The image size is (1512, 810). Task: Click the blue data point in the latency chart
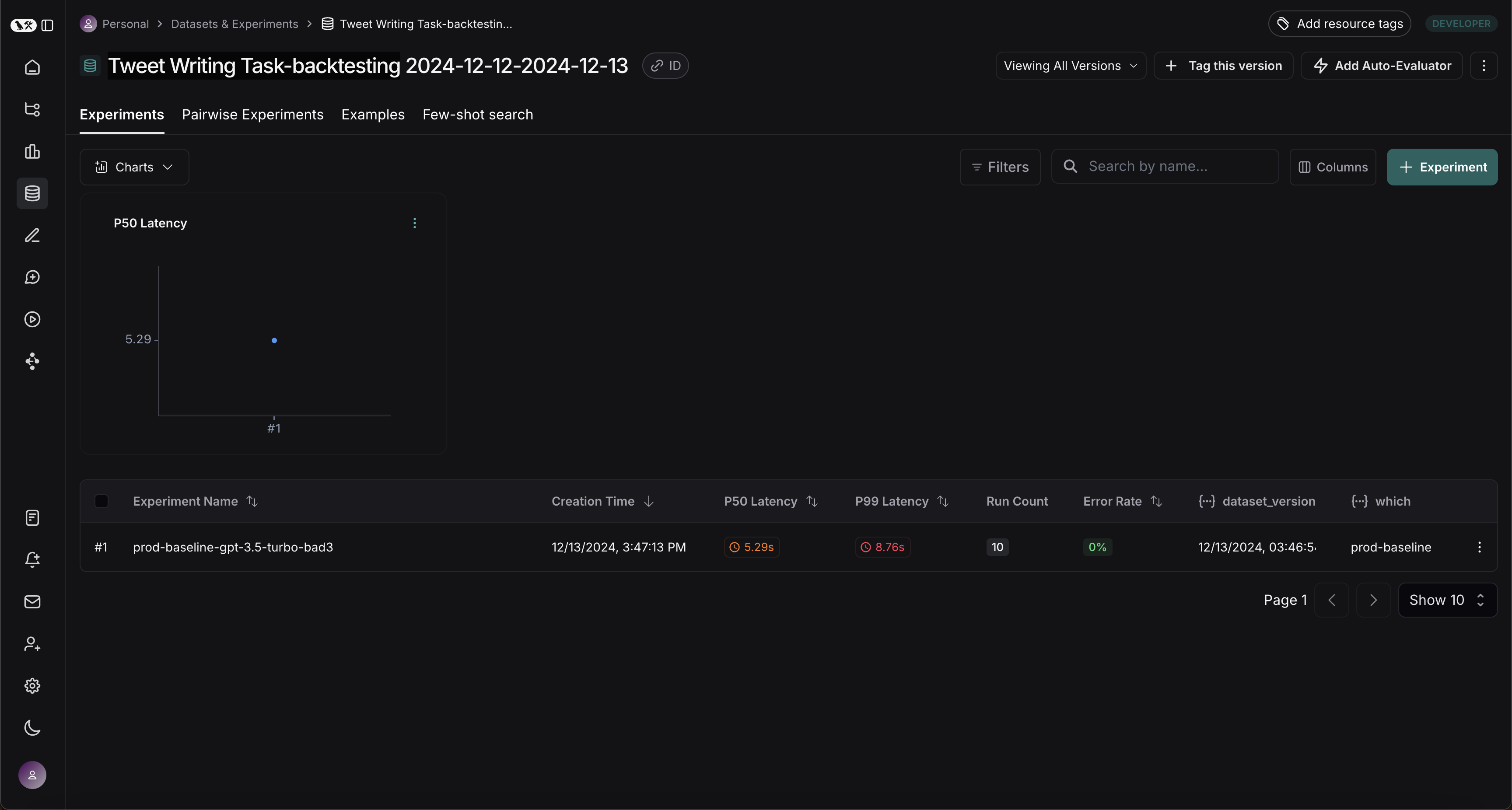274,340
